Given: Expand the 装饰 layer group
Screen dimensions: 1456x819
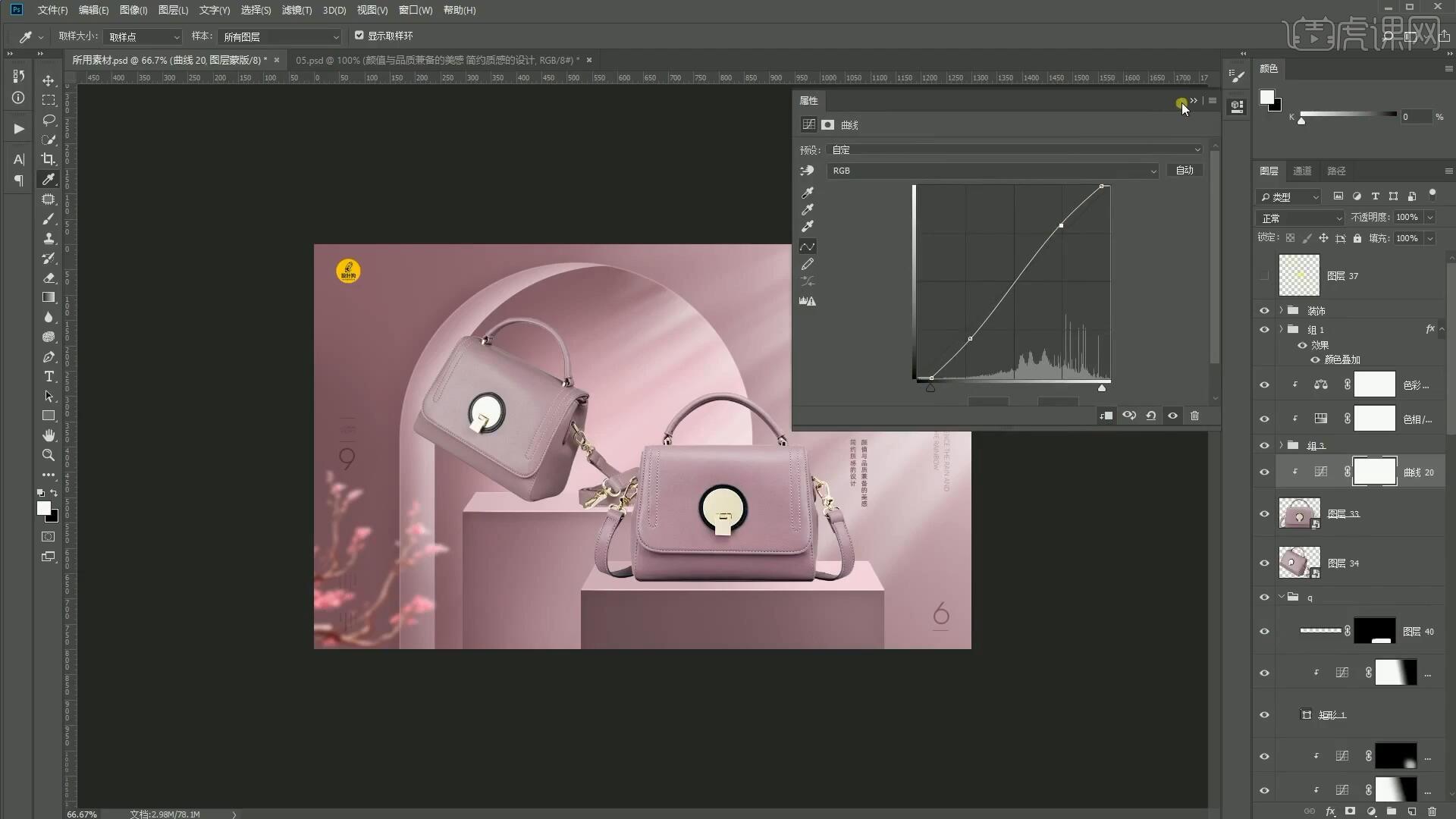Looking at the screenshot, I should (x=1281, y=311).
